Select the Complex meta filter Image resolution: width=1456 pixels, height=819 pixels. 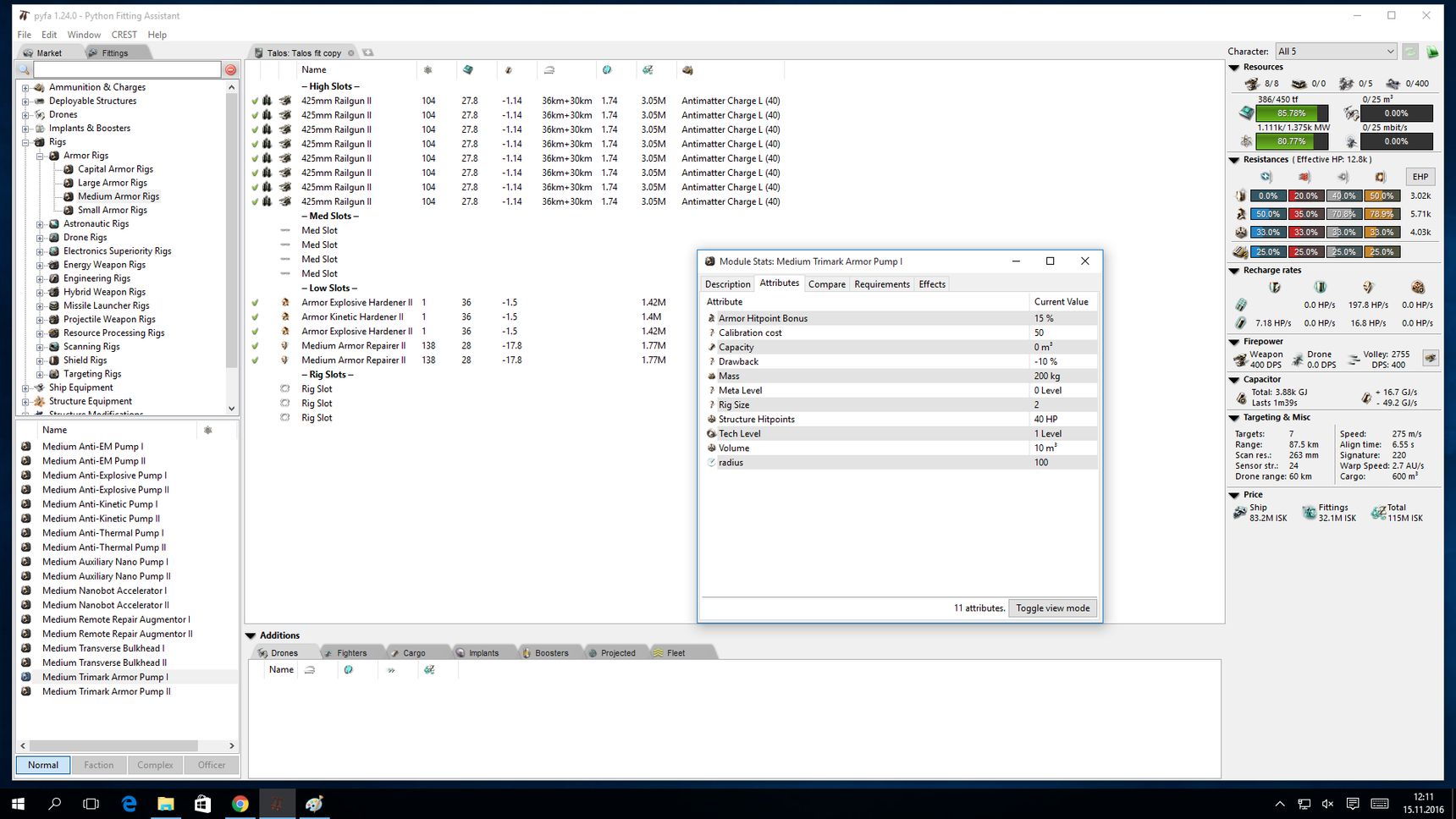pos(155,765)
